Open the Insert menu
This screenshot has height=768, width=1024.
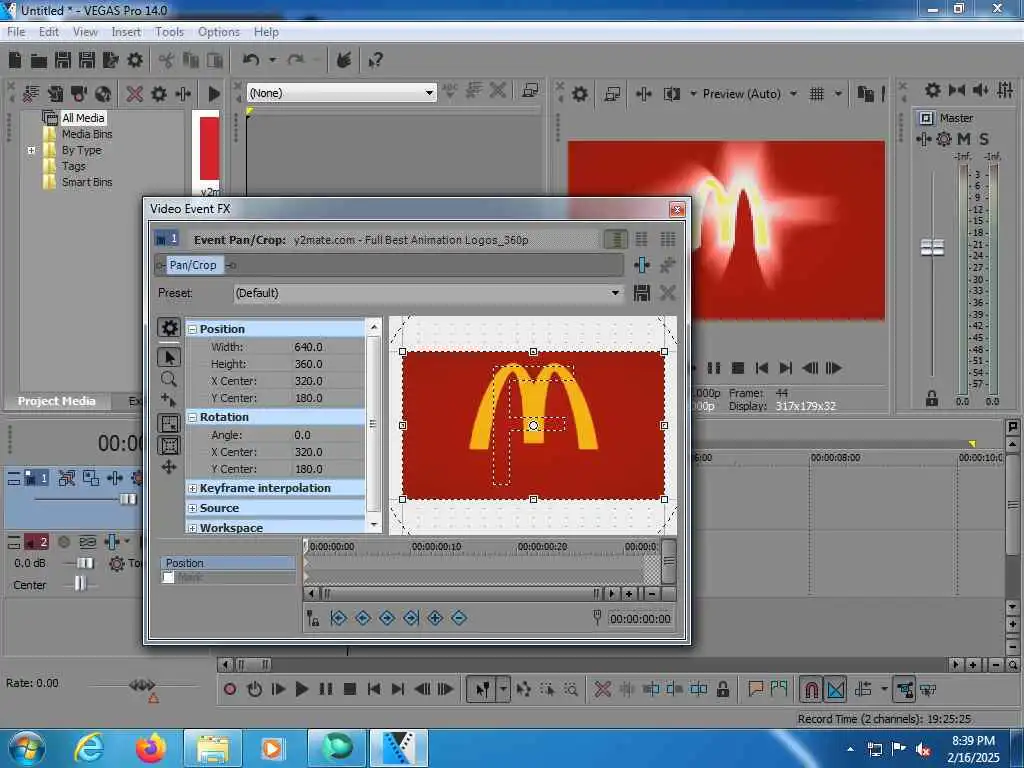[x=126, y=31]
